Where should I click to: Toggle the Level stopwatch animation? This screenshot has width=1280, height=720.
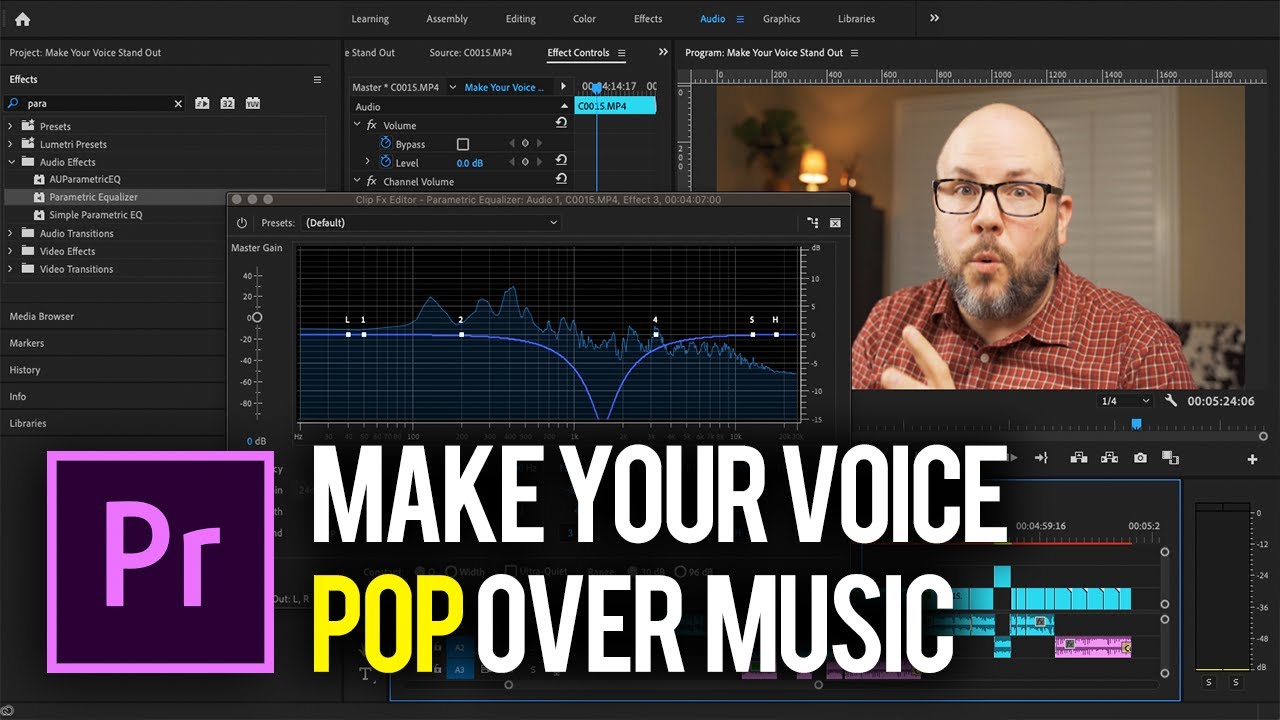point(386,162)
